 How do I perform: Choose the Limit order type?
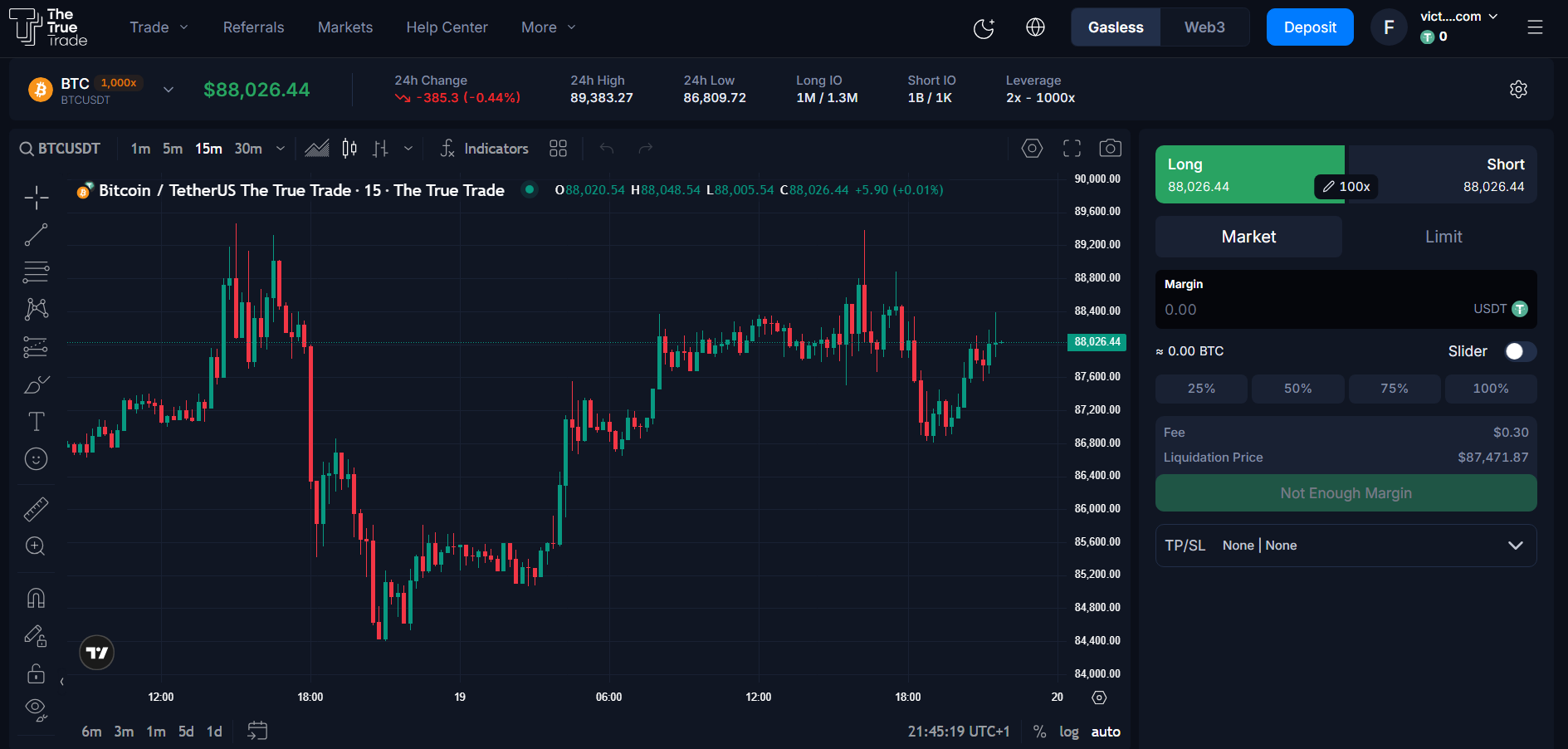point(1443,237)
